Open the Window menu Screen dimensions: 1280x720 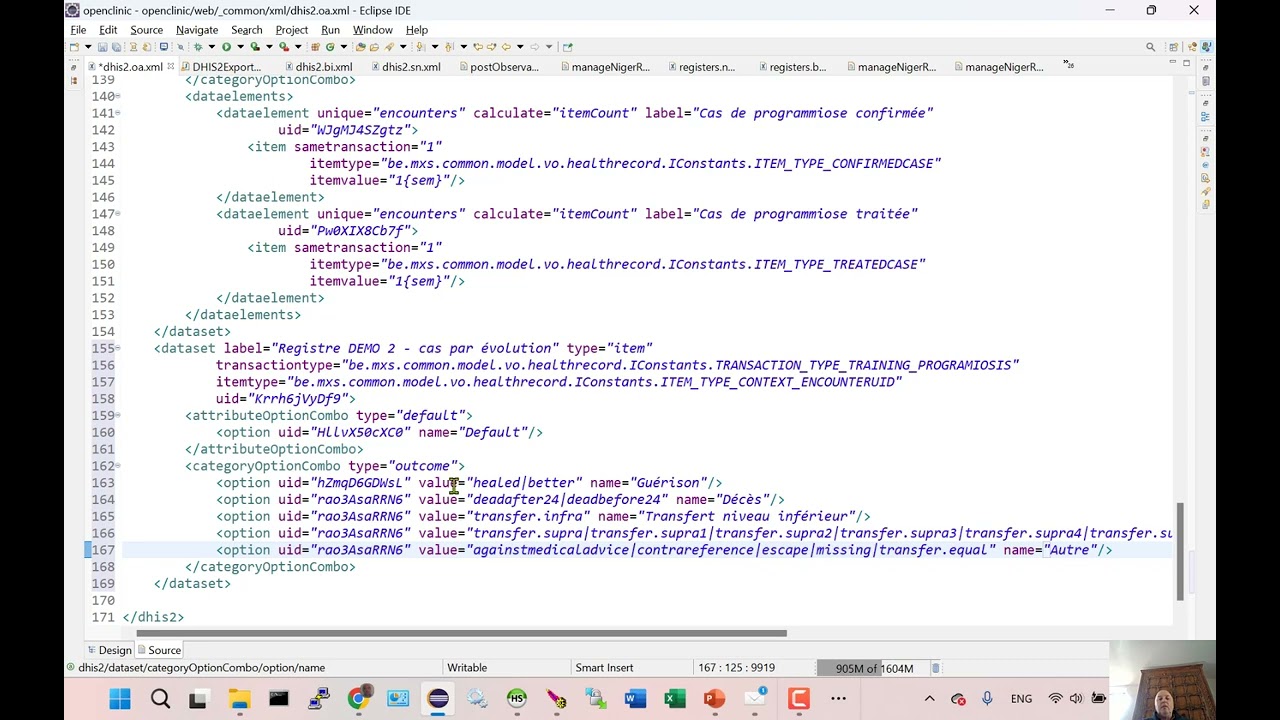[372, 30]
